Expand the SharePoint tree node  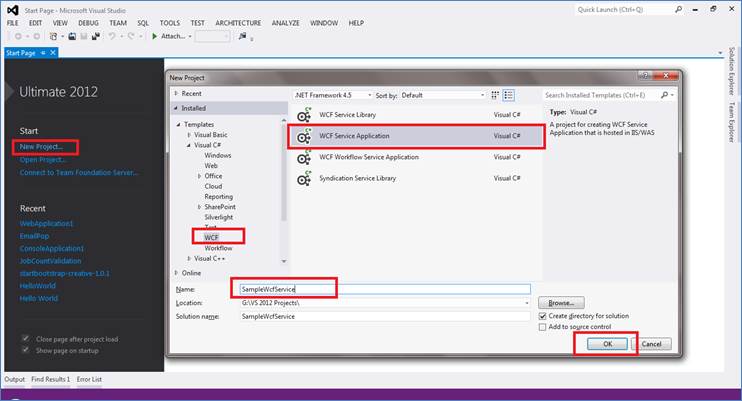click(x=199, y=207)
